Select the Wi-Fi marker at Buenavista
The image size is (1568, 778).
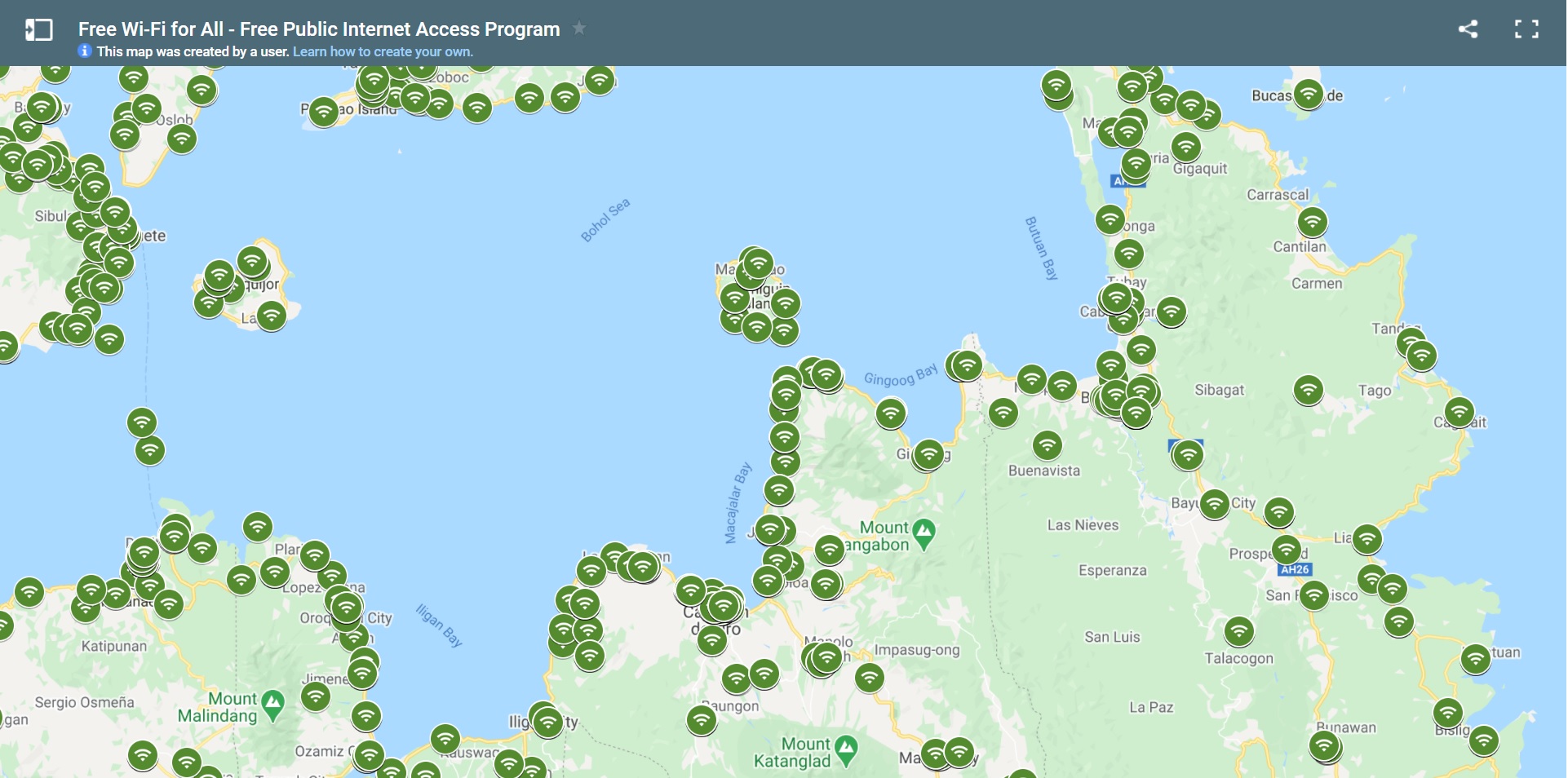coord(1048,445)
